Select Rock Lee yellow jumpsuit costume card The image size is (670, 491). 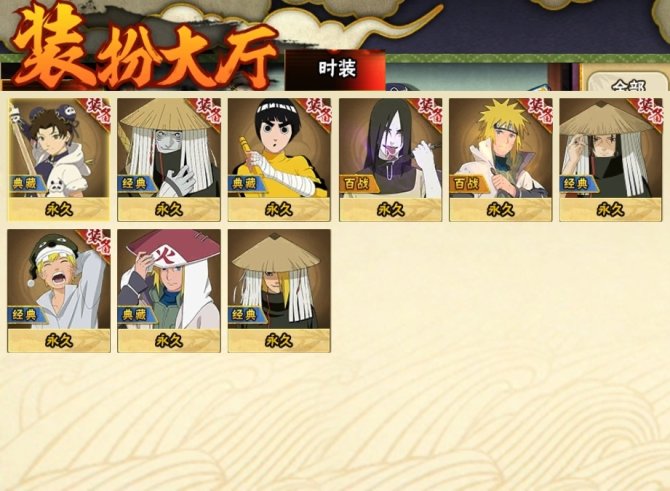(279, 160)
